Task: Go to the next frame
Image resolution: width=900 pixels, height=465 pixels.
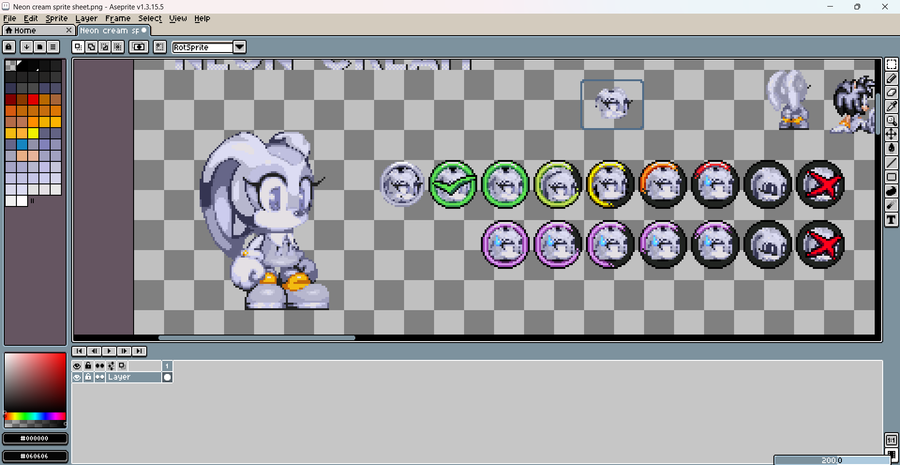Action: 124,351
